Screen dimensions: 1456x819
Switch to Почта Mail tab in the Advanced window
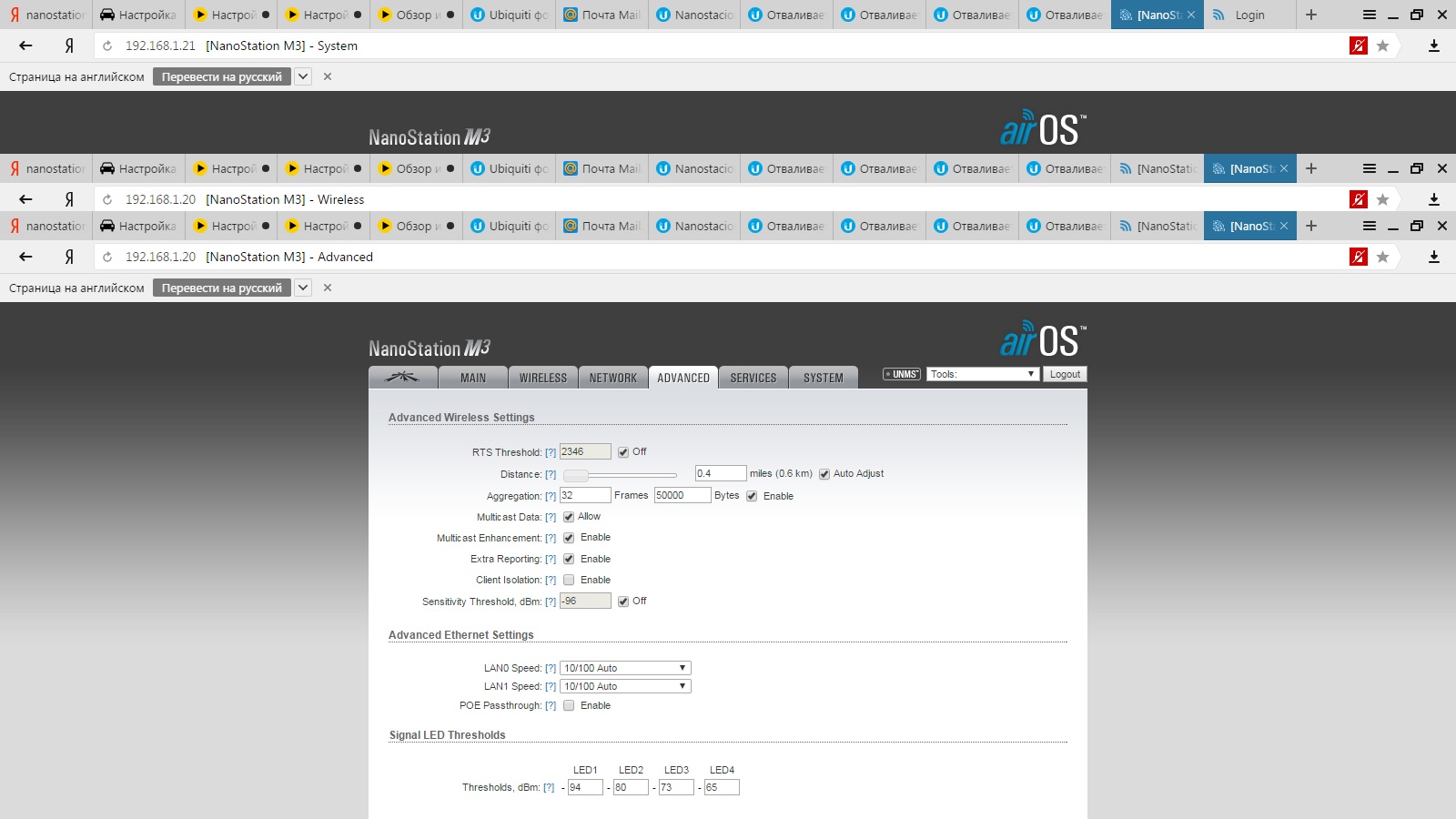point(602,226)
